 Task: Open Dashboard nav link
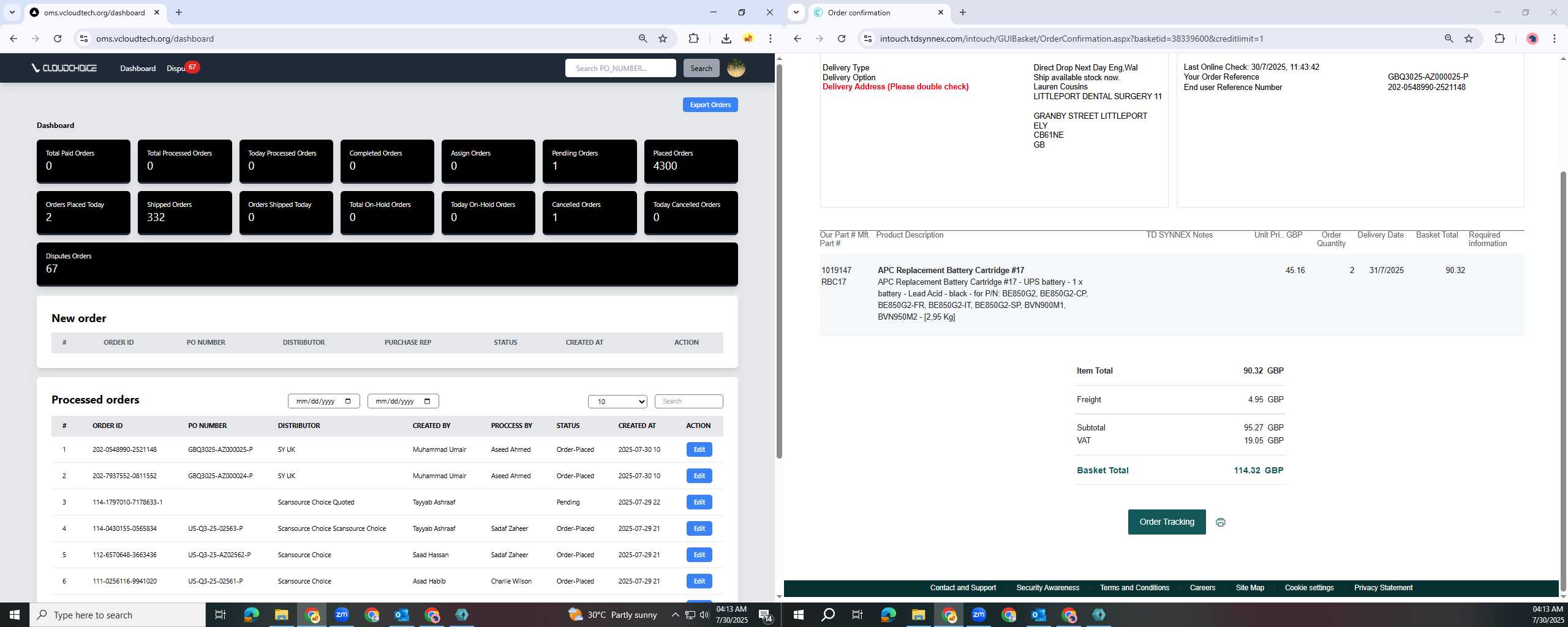click(x=138, y=68)
